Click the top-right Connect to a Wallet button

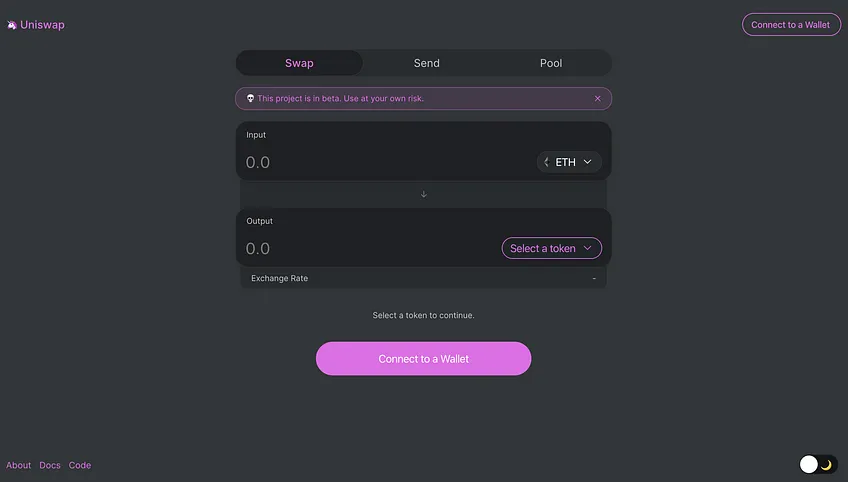[x=791, y=25]
